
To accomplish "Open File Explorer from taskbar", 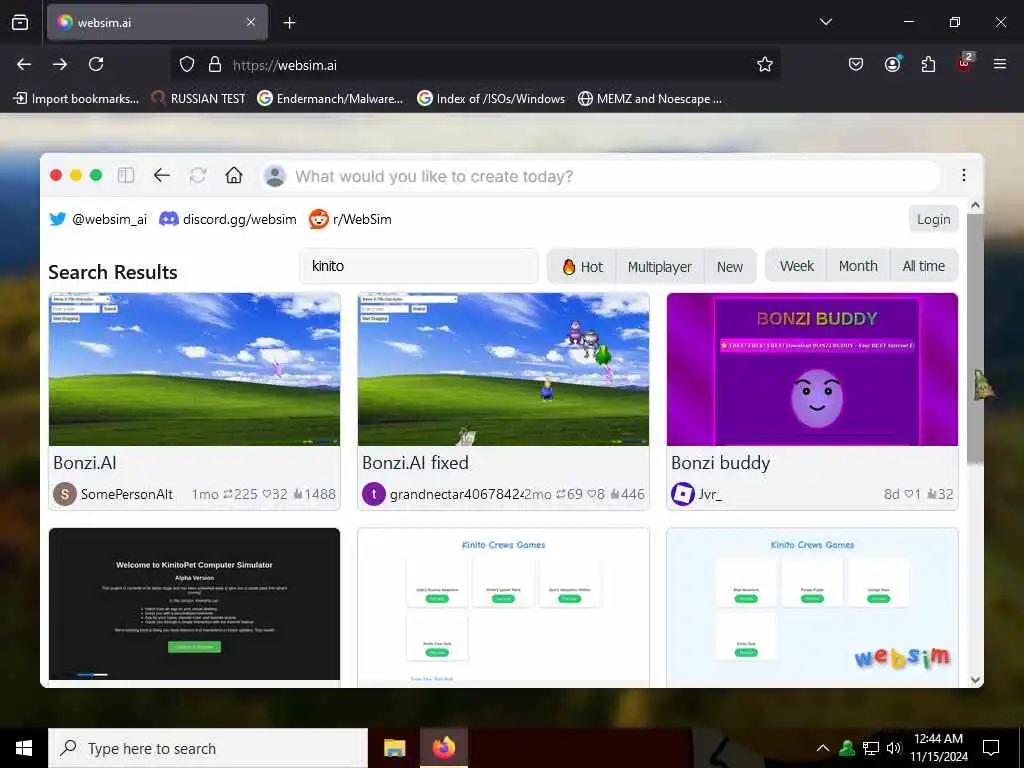I will [394, 748].
